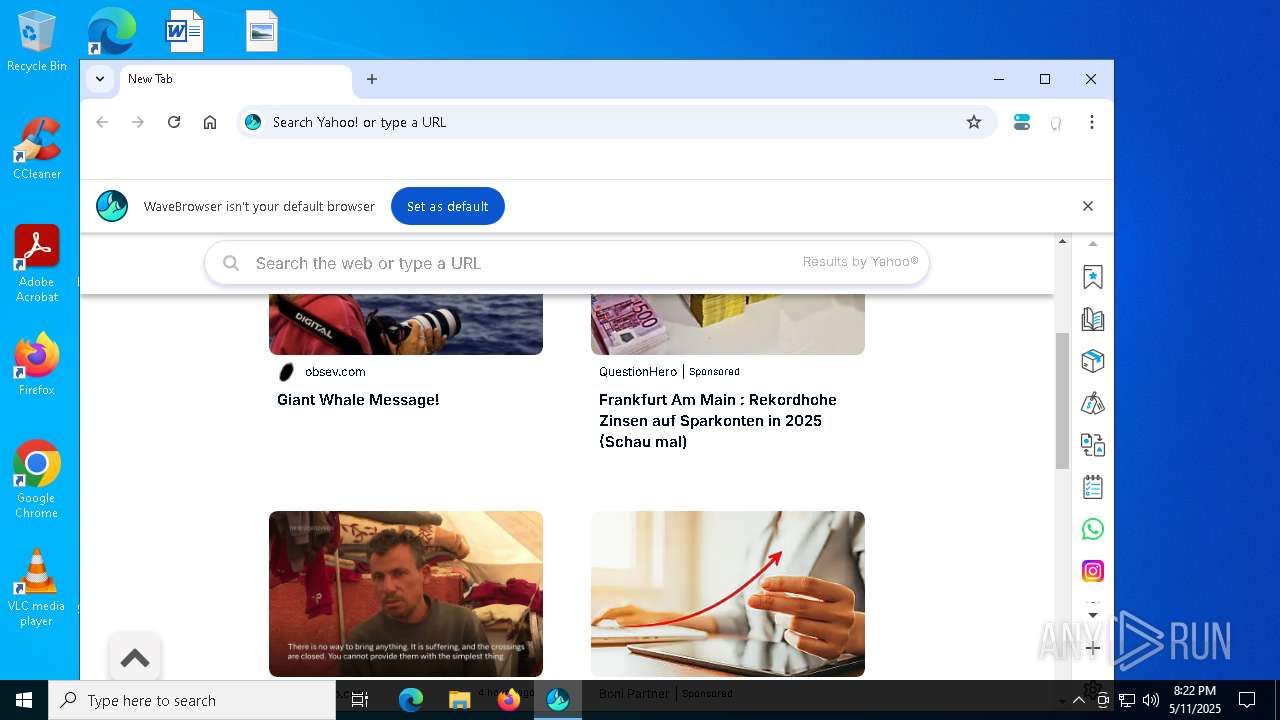The width and height of the screenshot is (1280, 720).
Task: Open the volume control in system tray
Action: (1151, 700)
